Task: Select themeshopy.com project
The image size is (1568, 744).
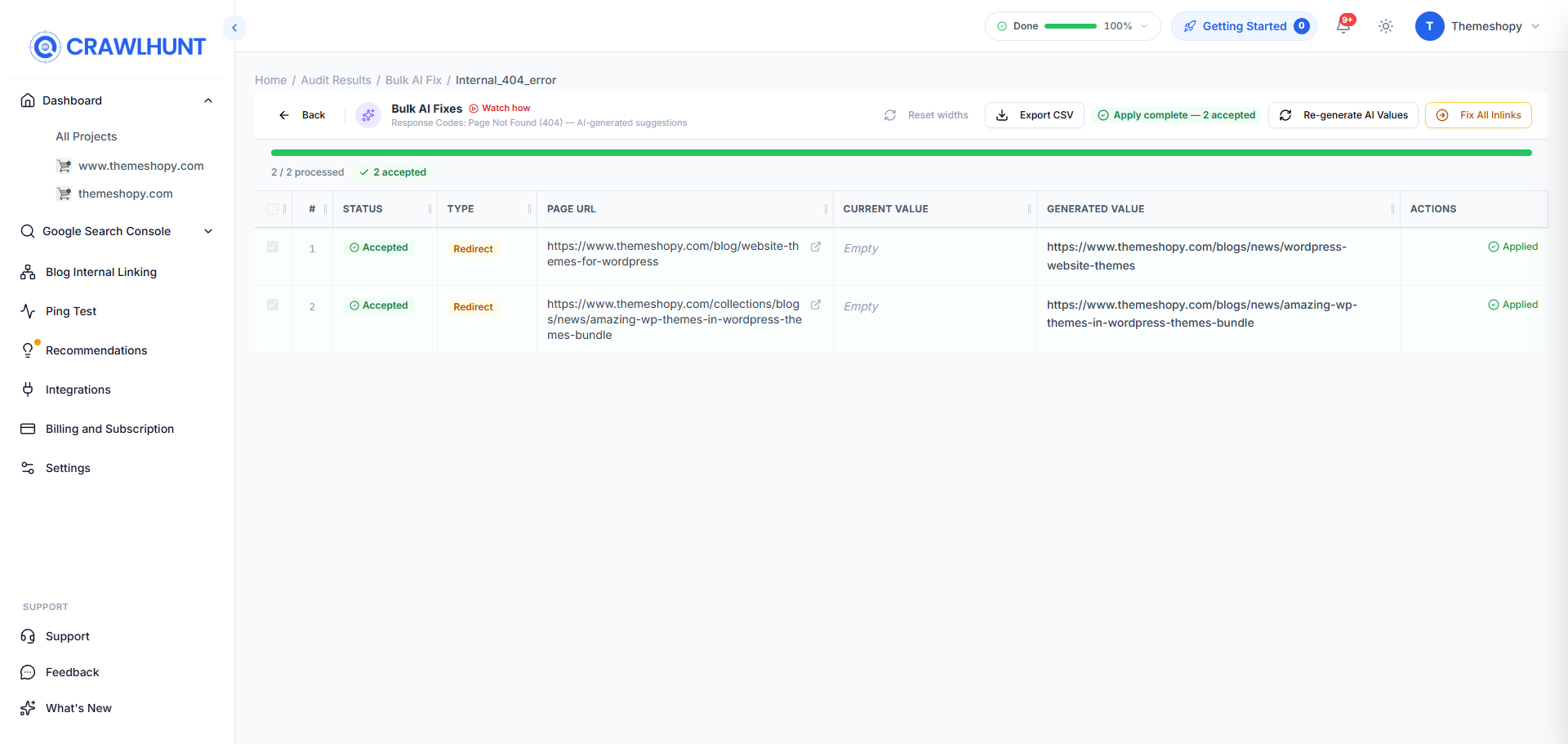Action: (126, 194)
